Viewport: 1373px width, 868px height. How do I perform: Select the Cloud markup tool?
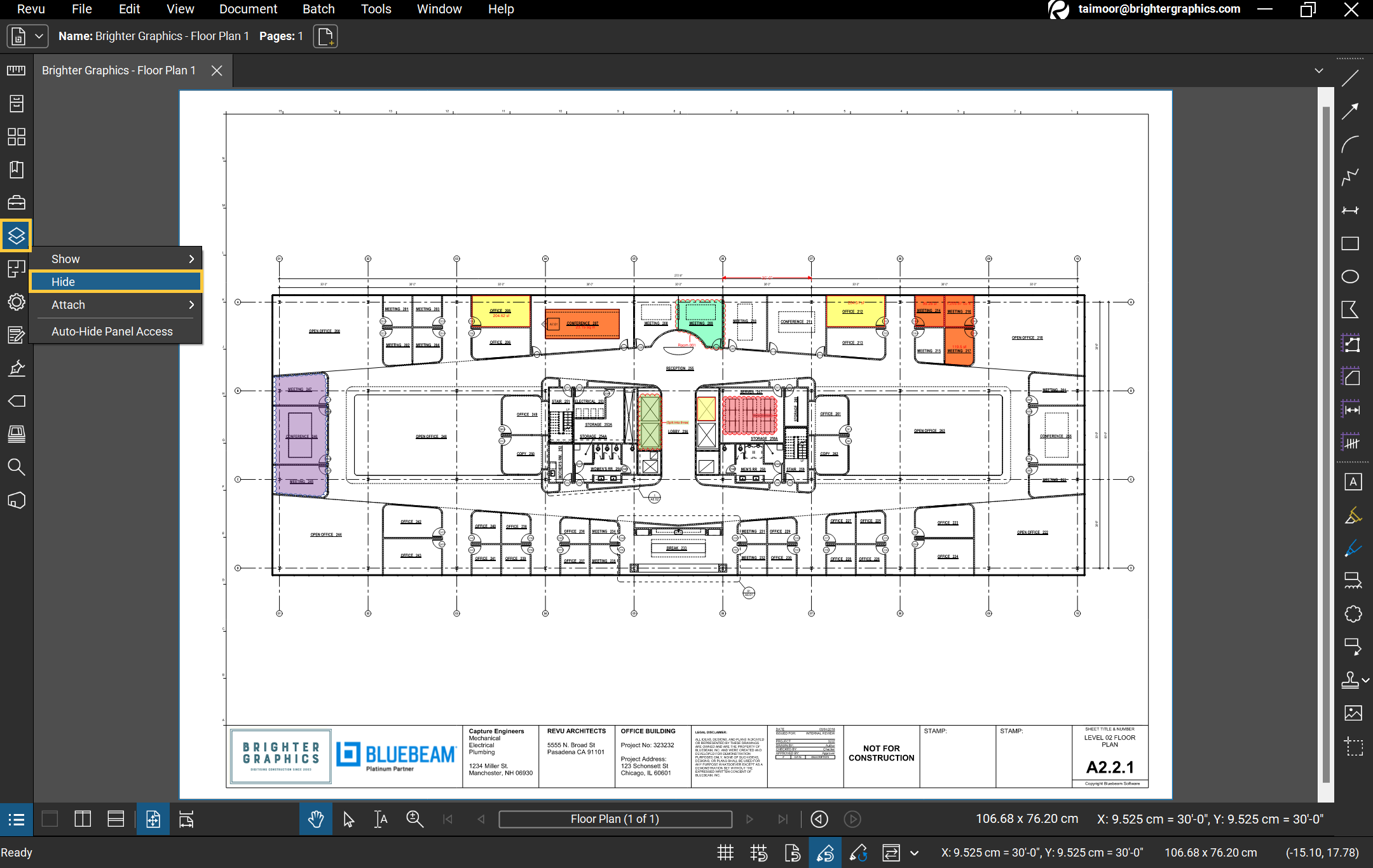1353,614
